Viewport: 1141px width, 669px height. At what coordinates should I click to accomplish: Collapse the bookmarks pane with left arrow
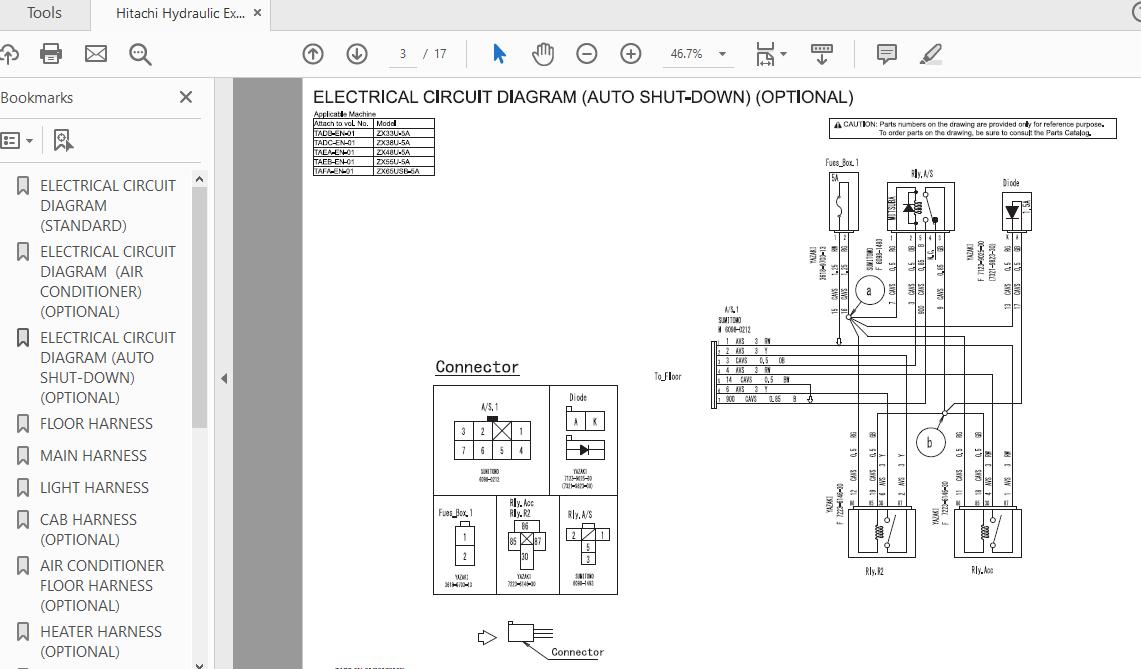pyautogui.click(x=224, y=378)
